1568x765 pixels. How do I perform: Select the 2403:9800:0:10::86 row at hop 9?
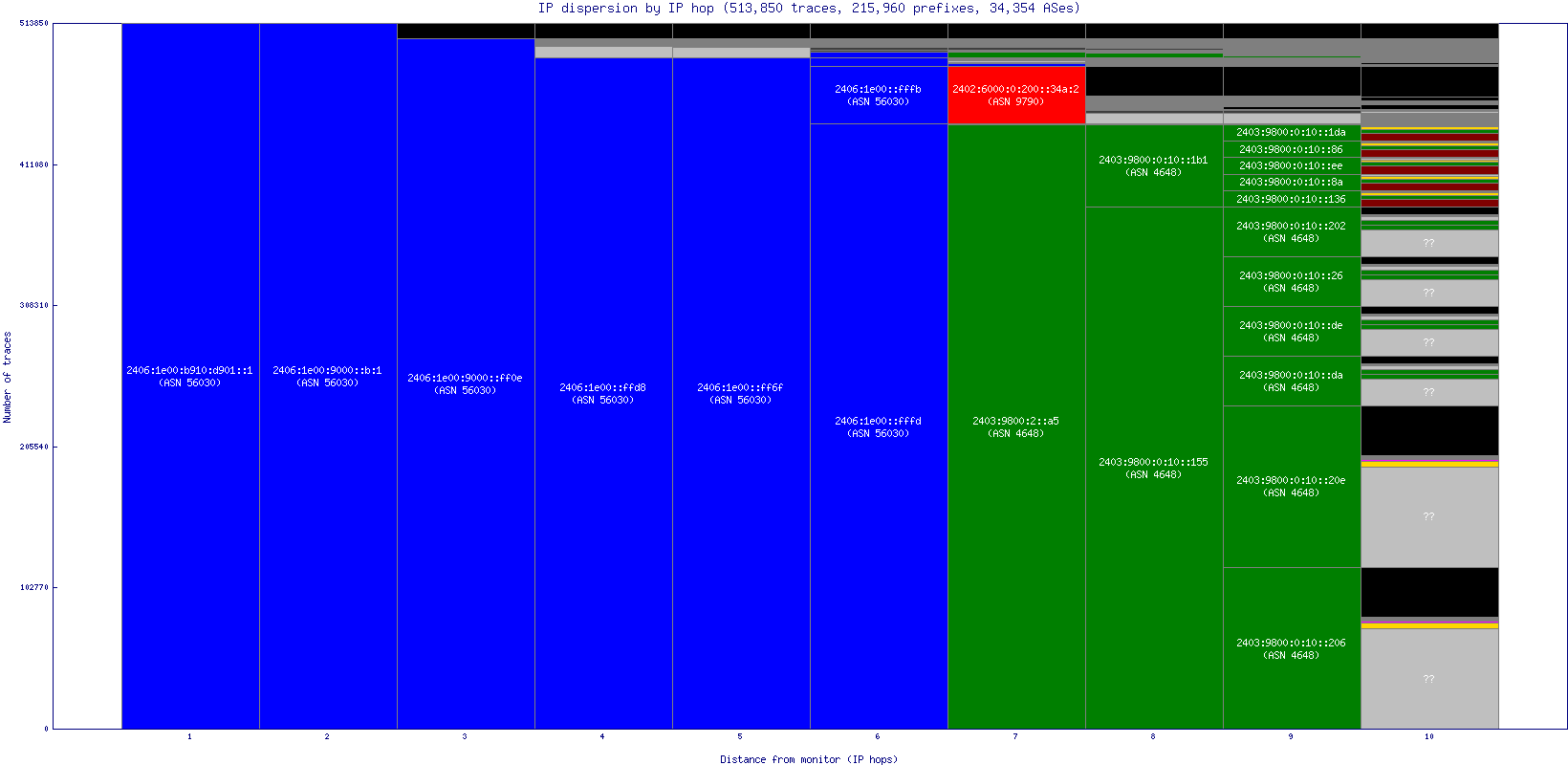[x=1292, y=149]
